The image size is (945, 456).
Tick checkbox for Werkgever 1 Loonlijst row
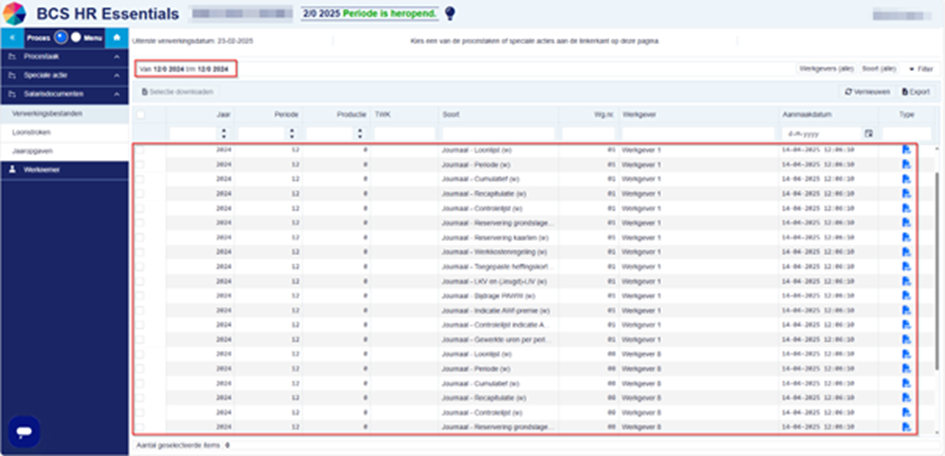(x=140, y=150)
